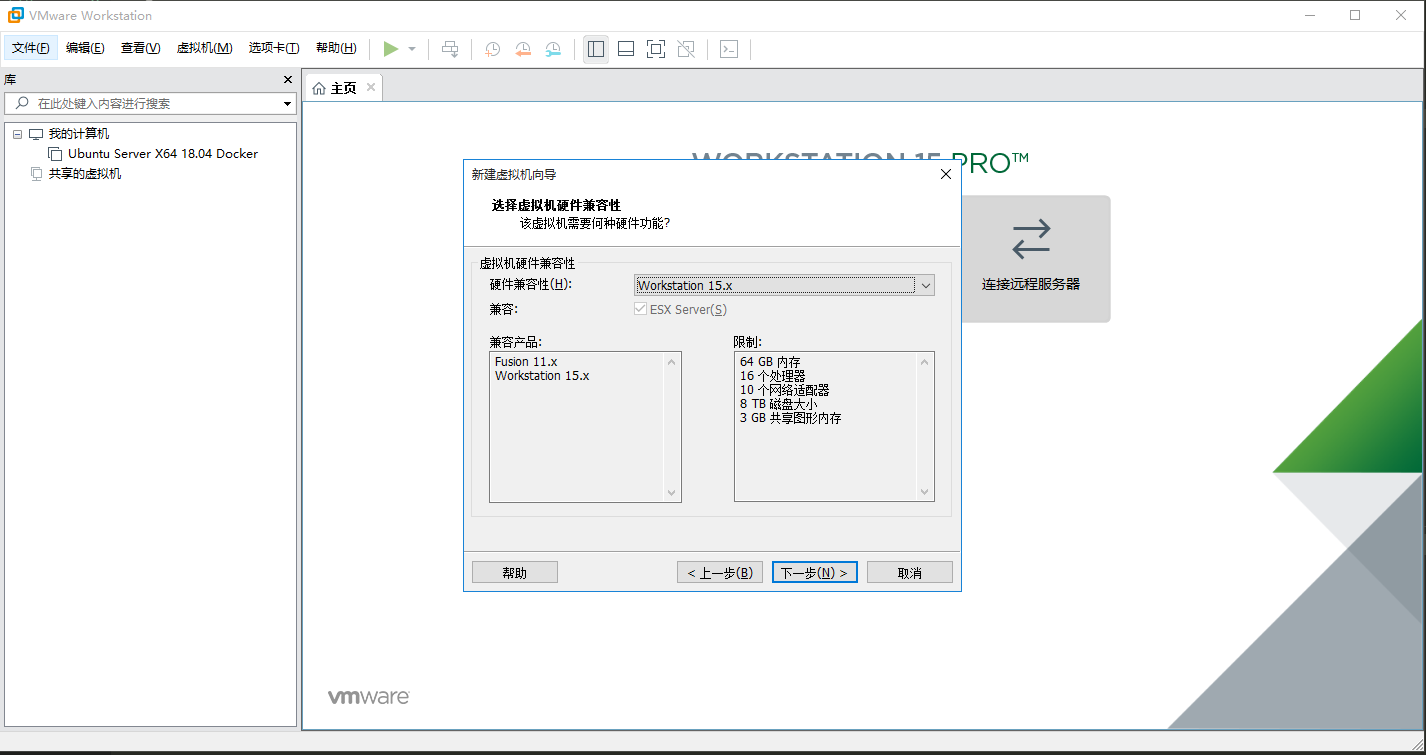Click the vmware logo at bottom
Image resolution: width=1426 pixels, height=755 pixels.
coord(368,696)
